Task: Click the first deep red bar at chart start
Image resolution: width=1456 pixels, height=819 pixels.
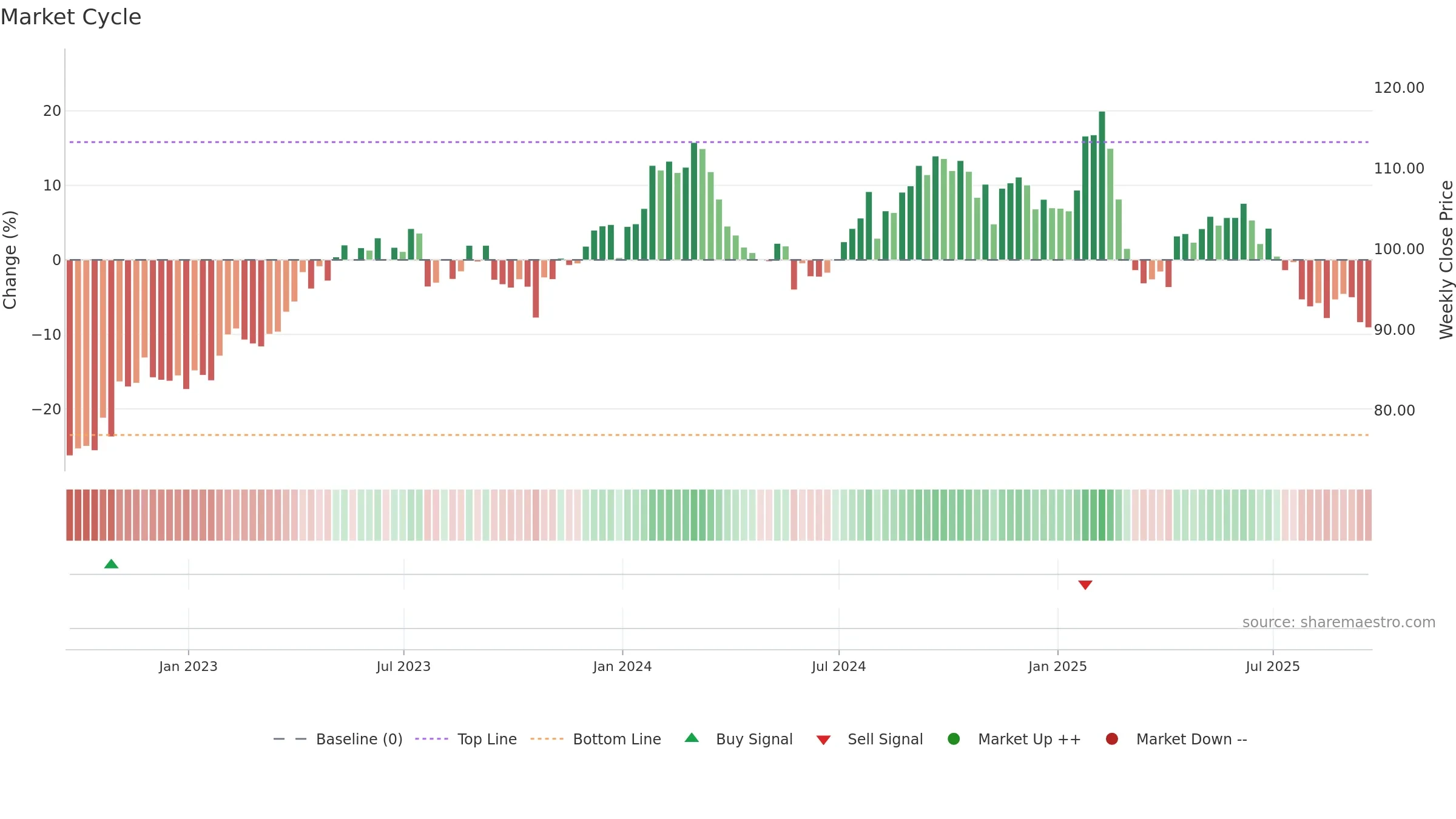Action: pos(70,357)
